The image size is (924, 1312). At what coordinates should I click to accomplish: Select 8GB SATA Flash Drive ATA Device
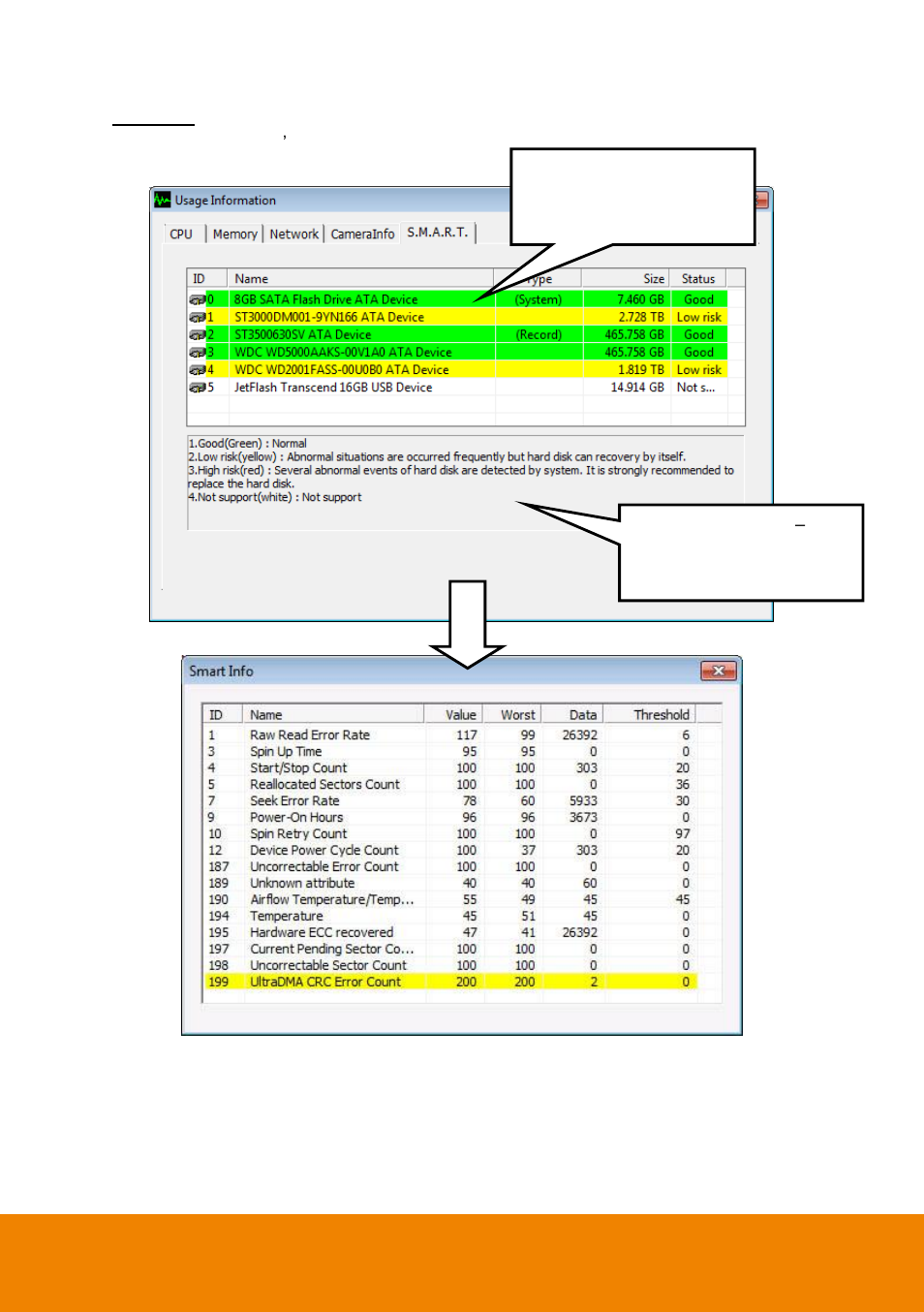pos(457,299)
